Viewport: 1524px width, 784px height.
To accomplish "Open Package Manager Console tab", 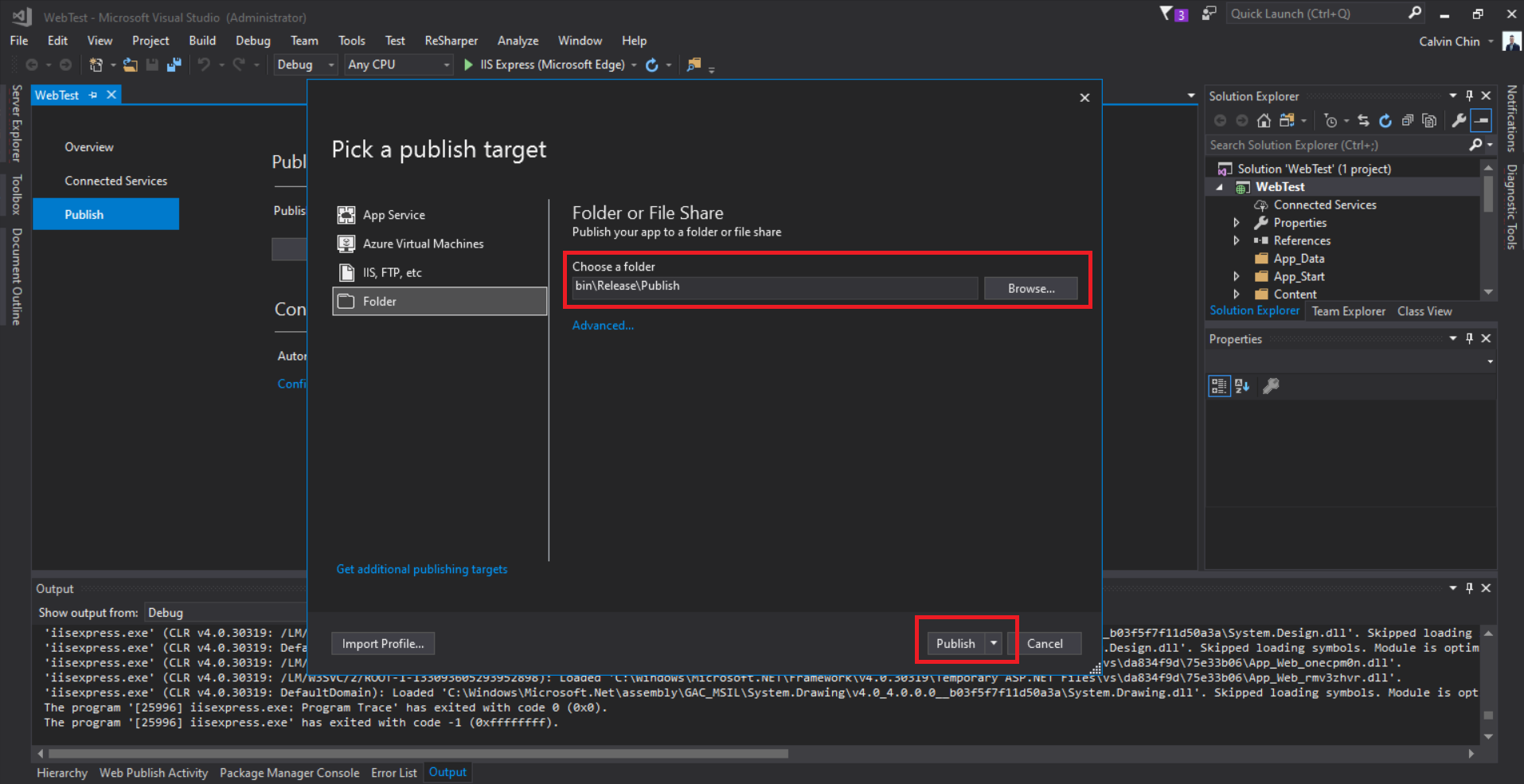I will [290, 773].
